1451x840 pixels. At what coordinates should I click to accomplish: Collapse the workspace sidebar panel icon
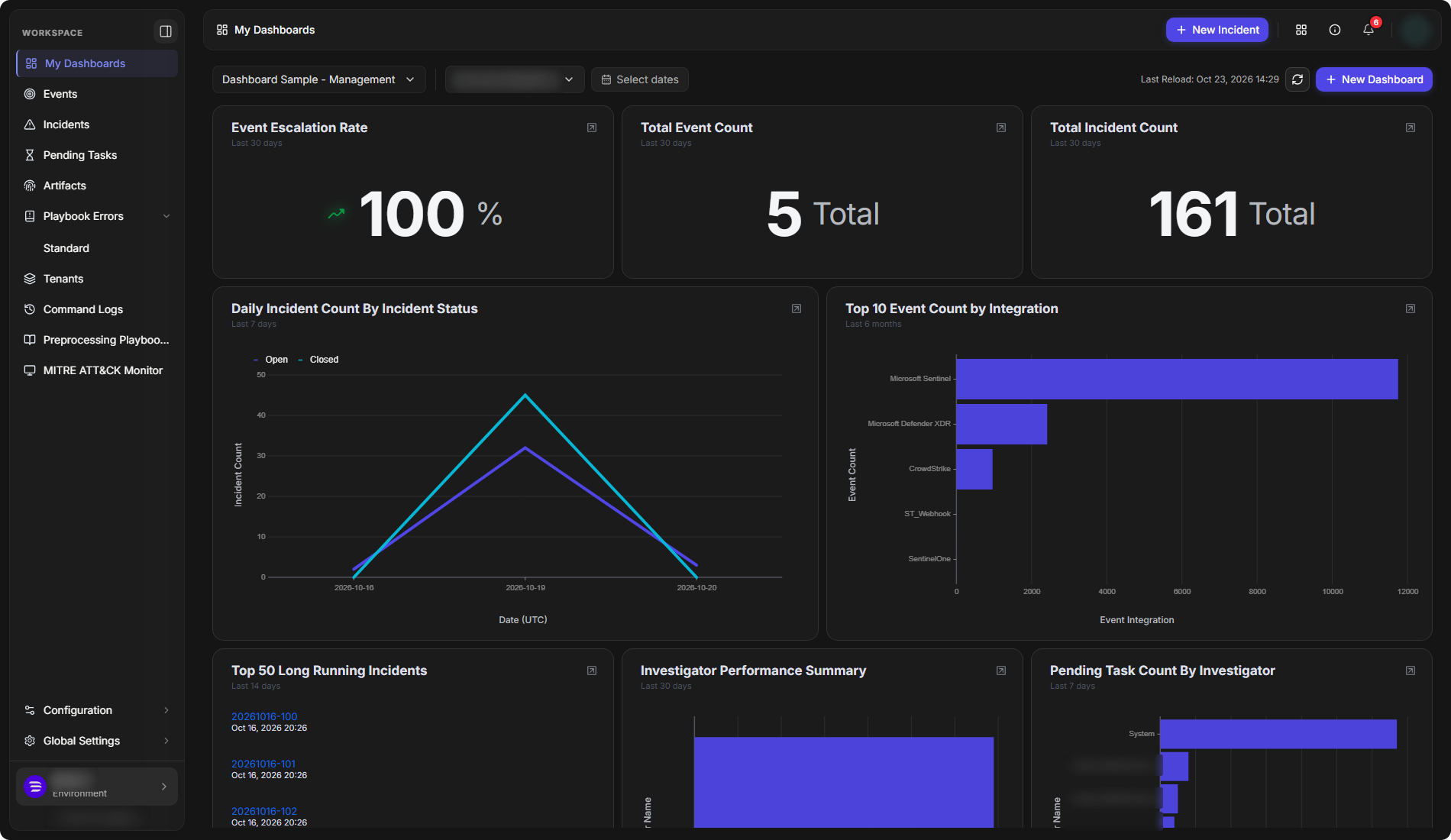pos(165,31)
